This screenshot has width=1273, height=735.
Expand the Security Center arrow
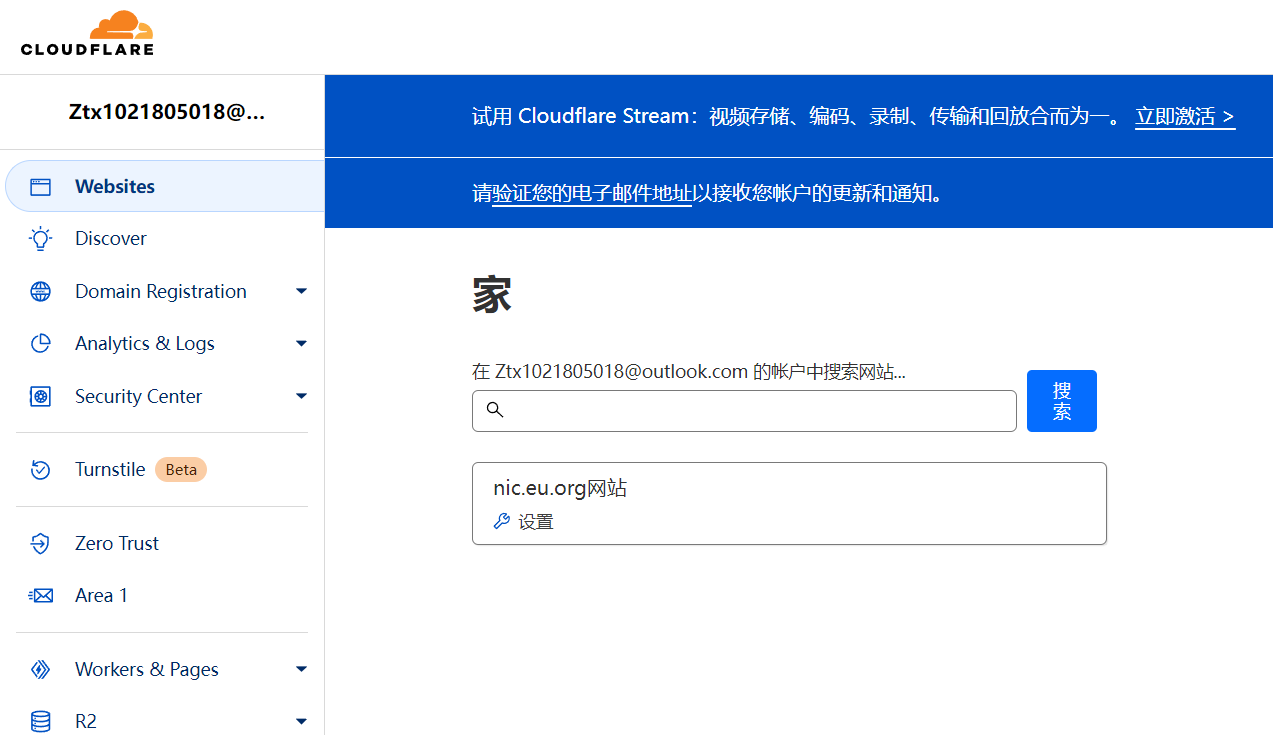302,397
